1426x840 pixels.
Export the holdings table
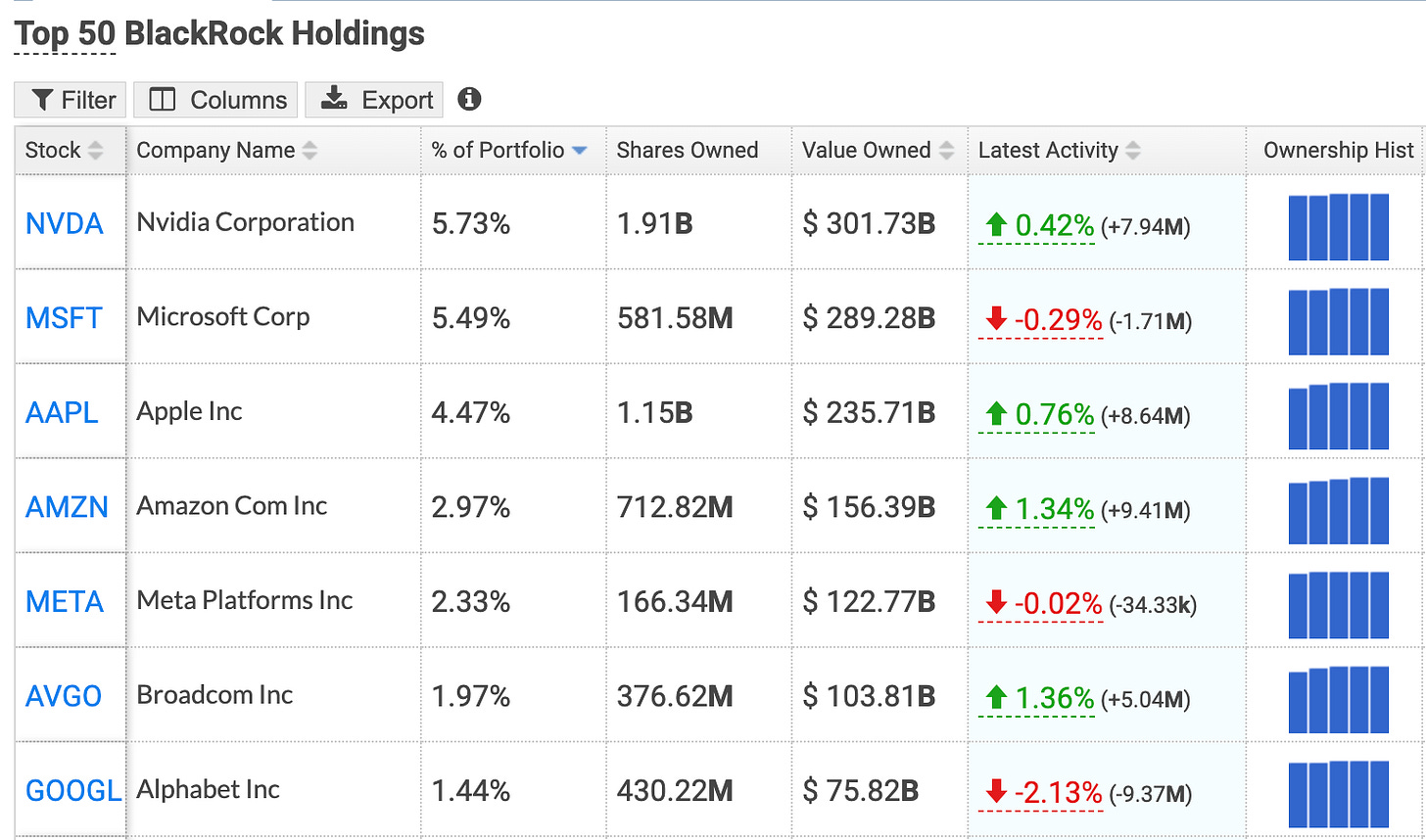coord(374,100)
